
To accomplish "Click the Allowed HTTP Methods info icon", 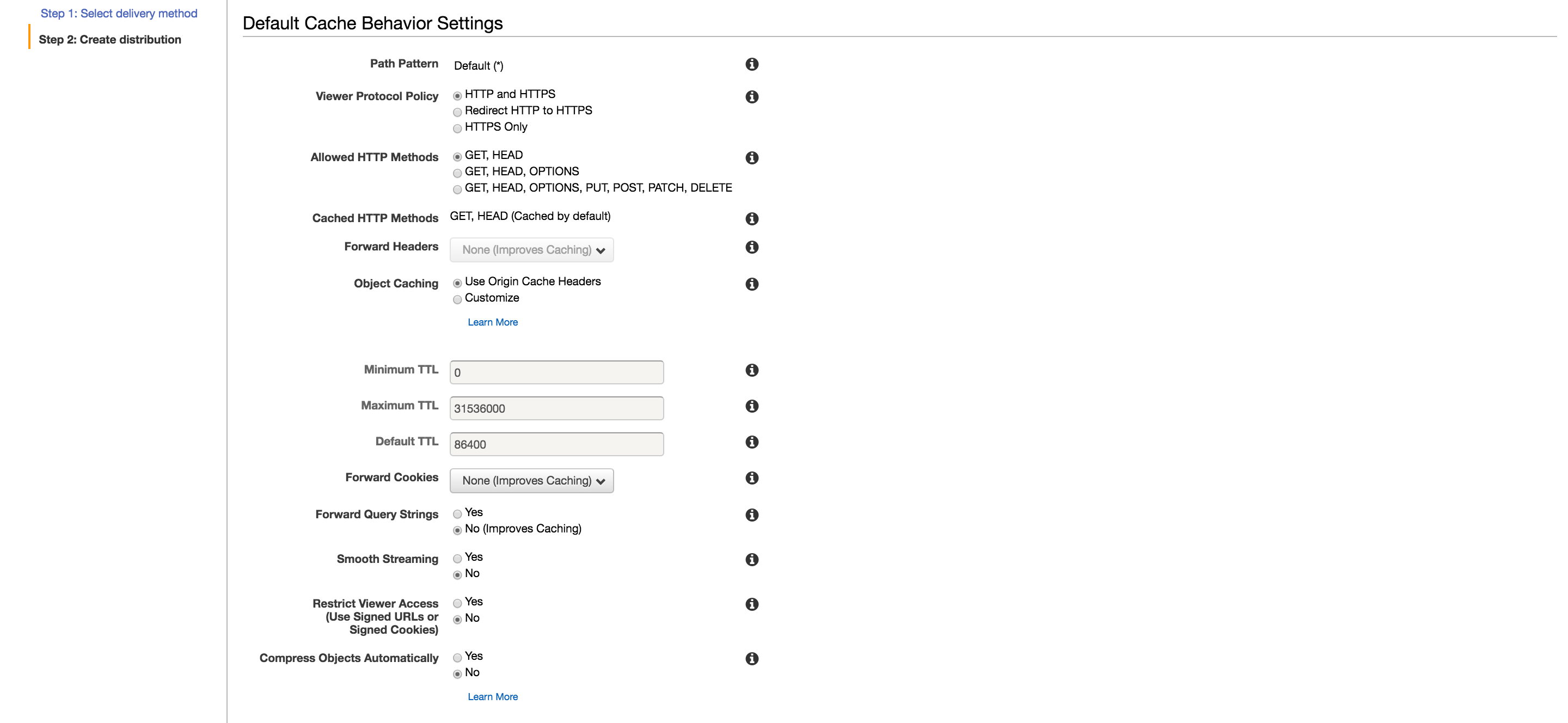I will pyautogui.click(x=752, y=158).
